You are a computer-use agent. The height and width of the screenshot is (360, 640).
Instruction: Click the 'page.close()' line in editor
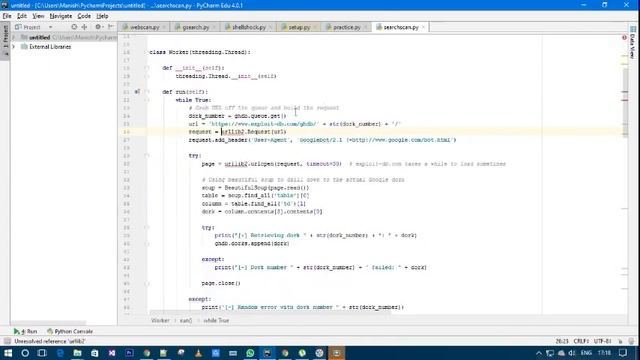221,283
